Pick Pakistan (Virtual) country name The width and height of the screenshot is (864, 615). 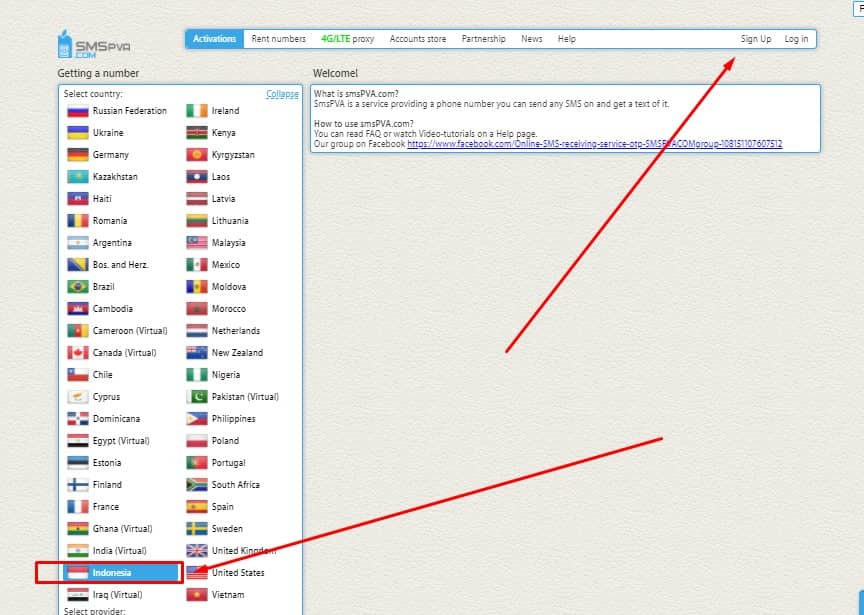pos(245,397)
